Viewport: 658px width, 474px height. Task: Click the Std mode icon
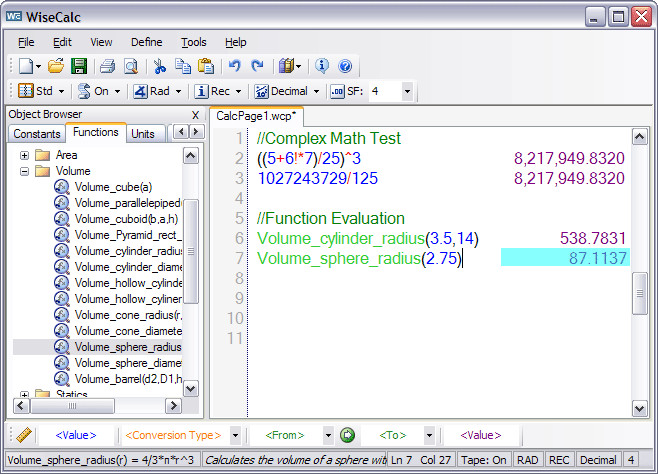26,91
